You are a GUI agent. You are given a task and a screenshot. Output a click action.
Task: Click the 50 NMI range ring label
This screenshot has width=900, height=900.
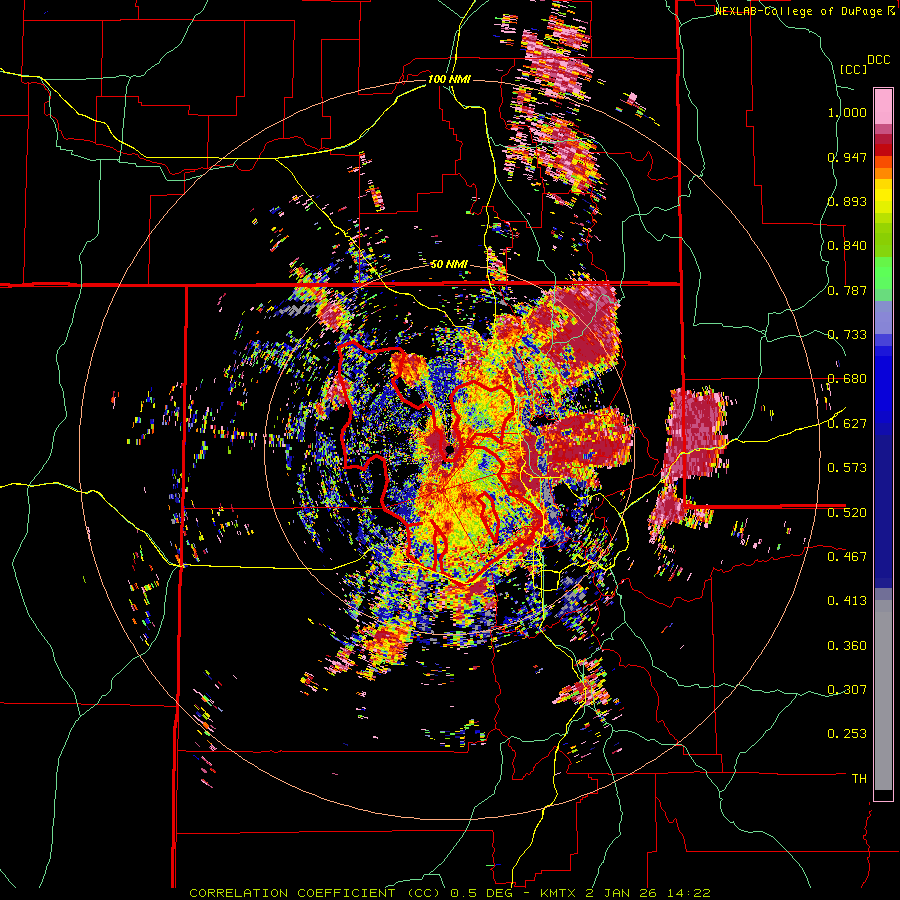(x=449, y=265)
